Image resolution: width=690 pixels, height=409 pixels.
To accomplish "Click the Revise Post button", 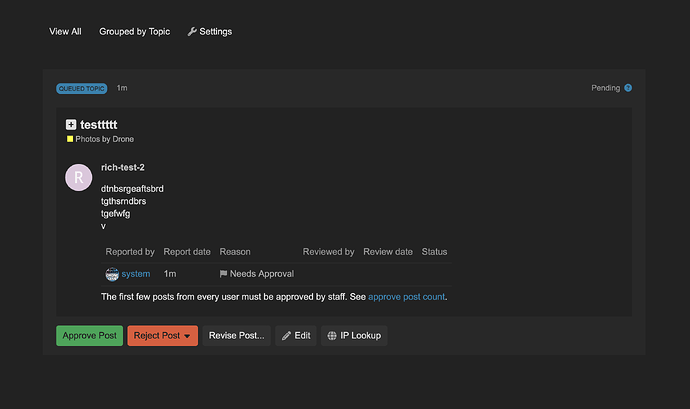I will pos(237,335).
